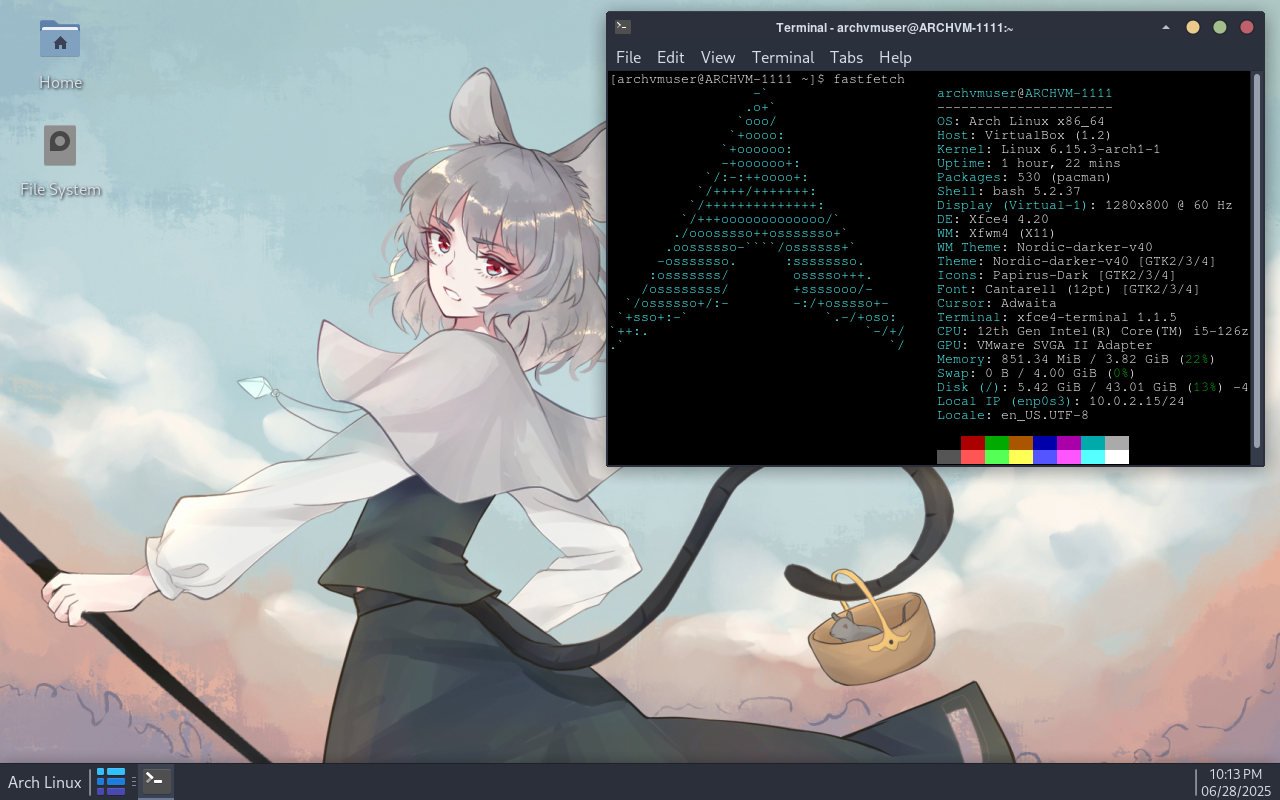Image resolution: width=1280 pixels, height=800 pixels.
Task: Click the "Disk (/): 5.42 GiB" line
Action: tap(1093, 387)
